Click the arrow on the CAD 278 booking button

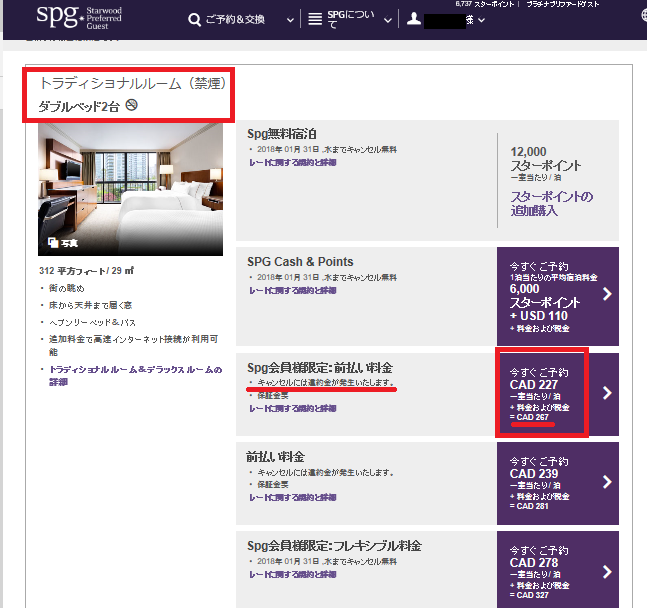[607, 572]
